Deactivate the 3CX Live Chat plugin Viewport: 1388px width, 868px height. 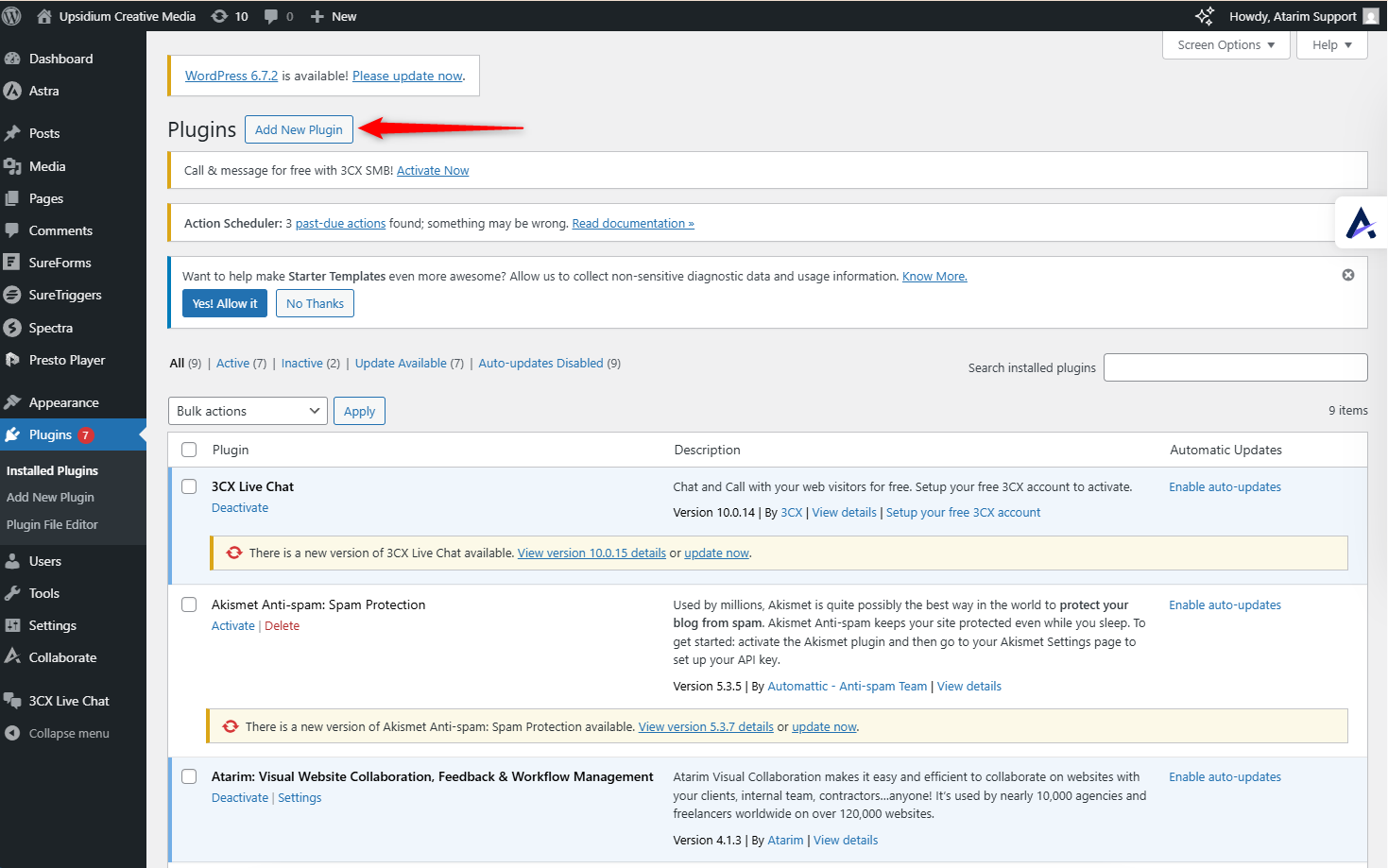(240, 507)
